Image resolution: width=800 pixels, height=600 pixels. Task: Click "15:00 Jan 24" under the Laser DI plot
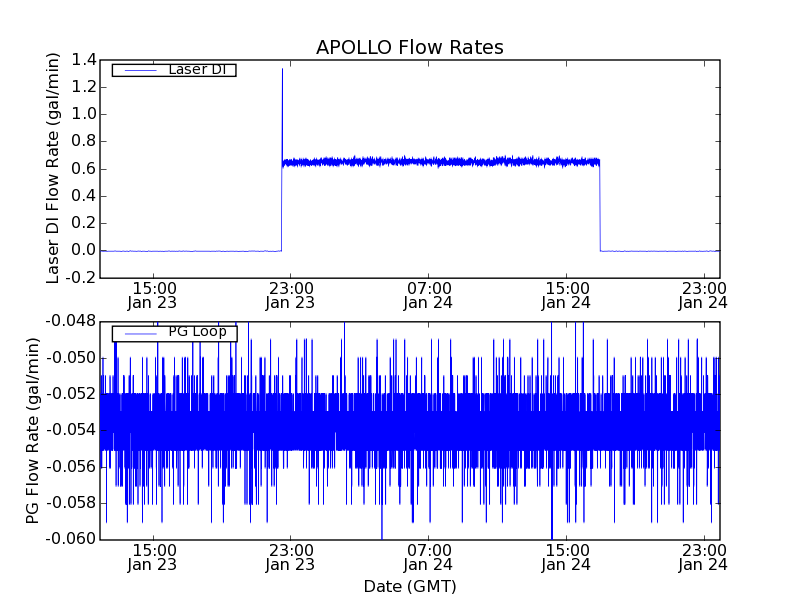pos(566,296)
